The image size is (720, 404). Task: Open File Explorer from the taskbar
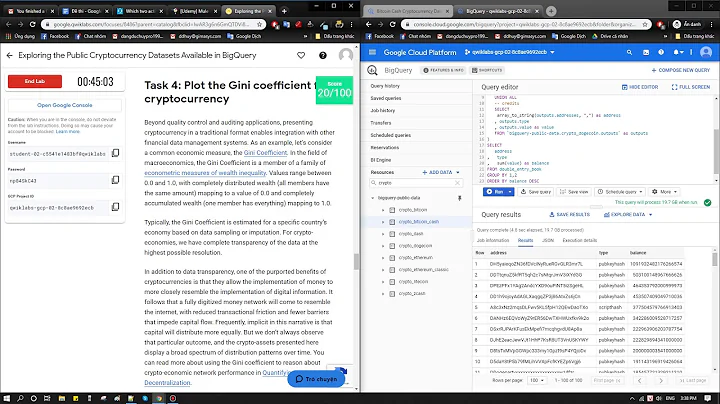coord(62,398)
